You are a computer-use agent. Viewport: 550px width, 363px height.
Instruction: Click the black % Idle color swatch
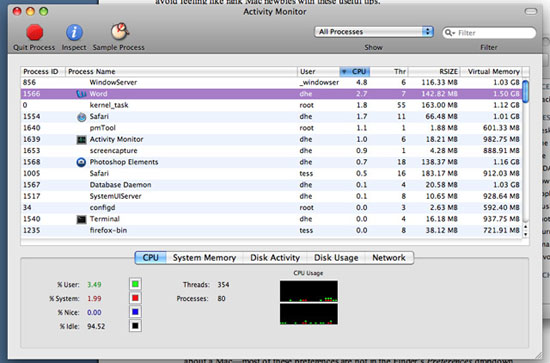[135, 326]
